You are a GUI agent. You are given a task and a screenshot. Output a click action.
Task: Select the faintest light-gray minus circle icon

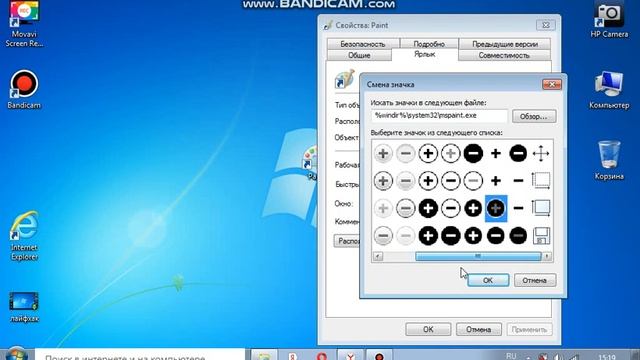[405, 236]
